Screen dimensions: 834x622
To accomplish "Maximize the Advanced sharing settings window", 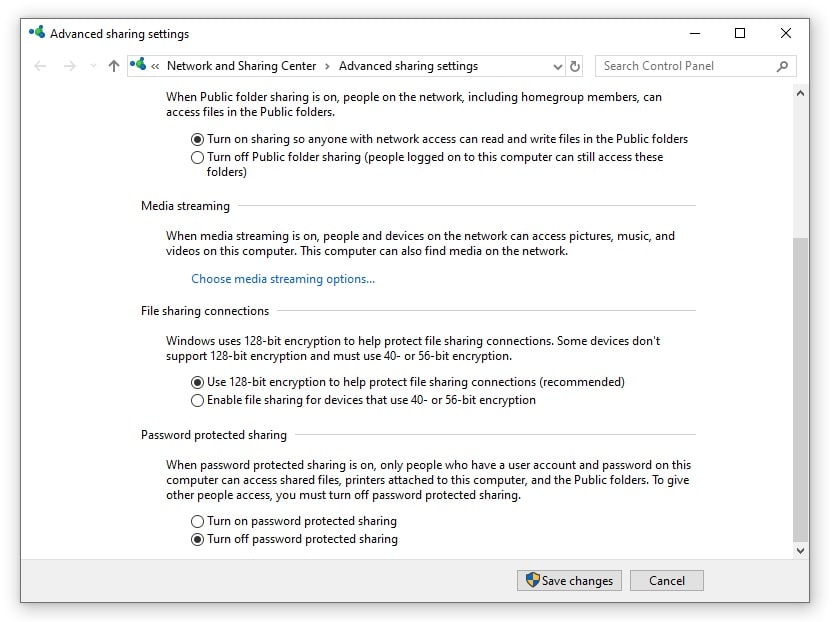I will coord(740,33).
